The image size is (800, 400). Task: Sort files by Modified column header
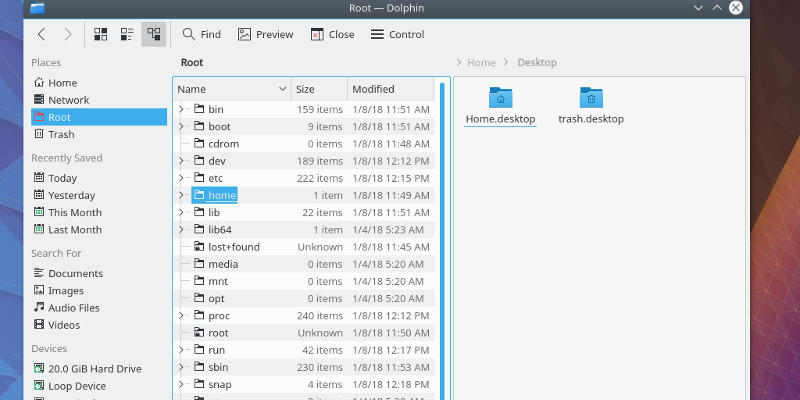point(373,89)
